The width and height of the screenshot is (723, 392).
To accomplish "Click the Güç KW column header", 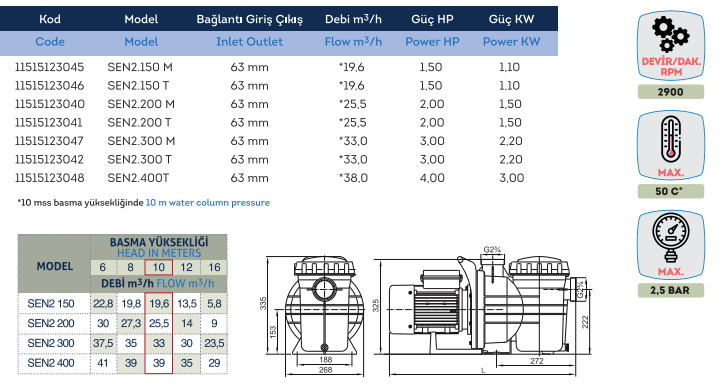I will click(x=511, y=30).
